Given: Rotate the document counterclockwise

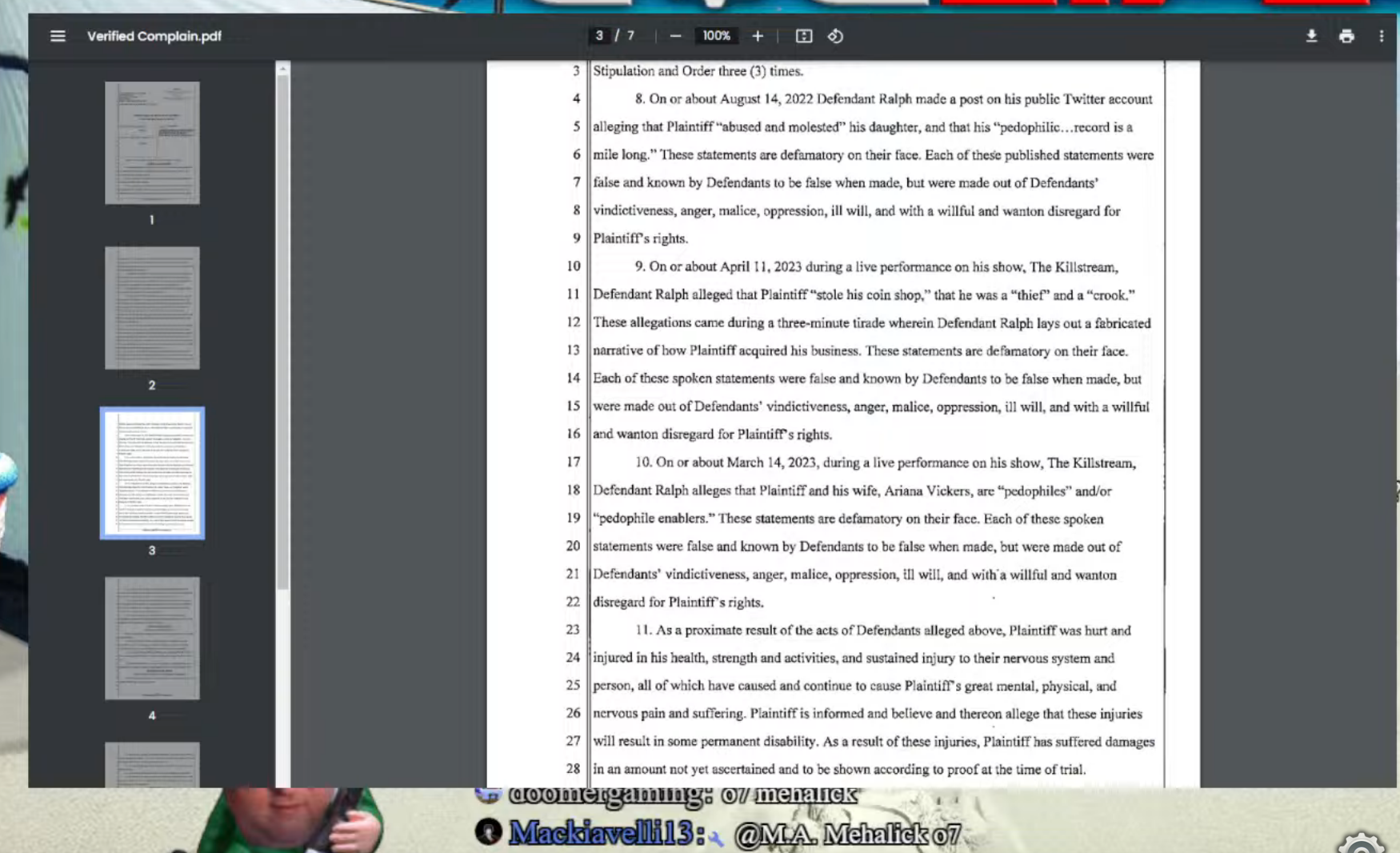Looking at the screenshot, I should (x=835, y=36).
